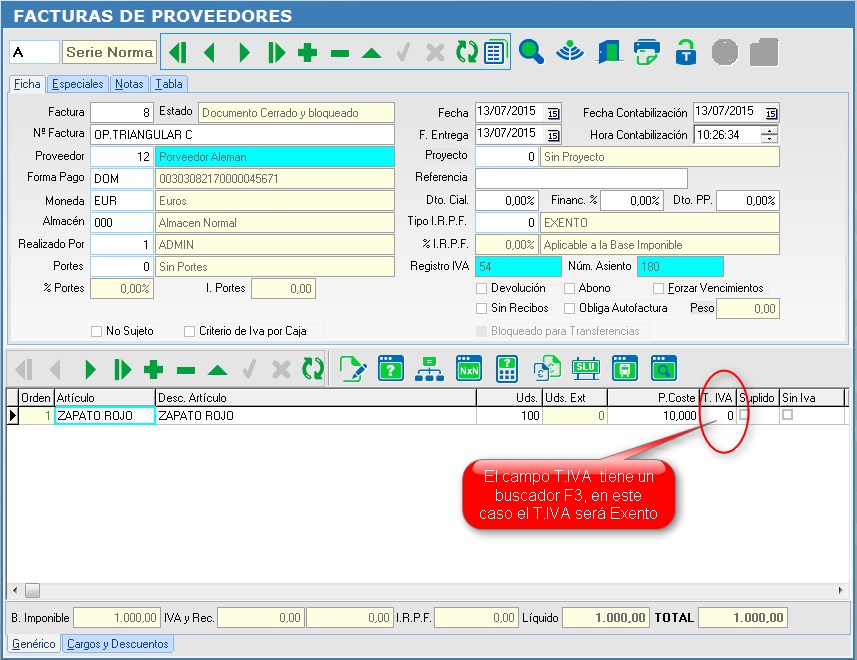Click edit record triangle in top navigator

point(372,53)
